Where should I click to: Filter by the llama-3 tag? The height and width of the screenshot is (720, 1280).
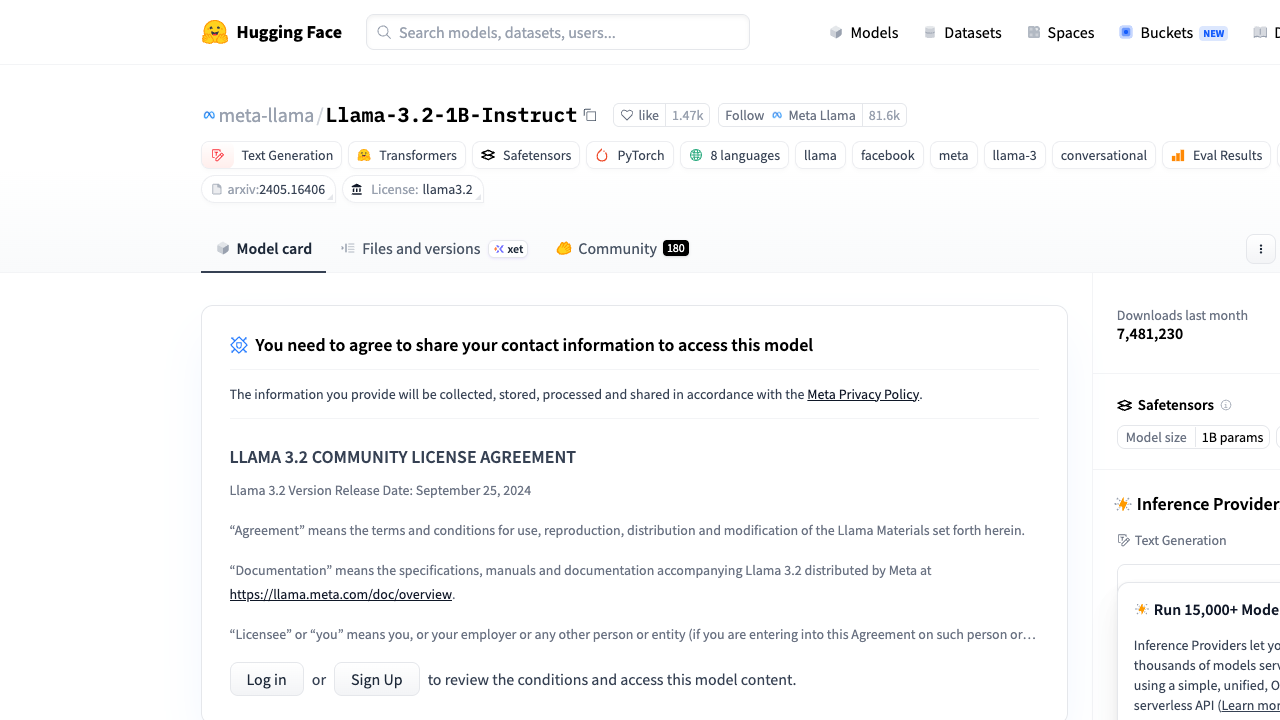[1015, 155]
